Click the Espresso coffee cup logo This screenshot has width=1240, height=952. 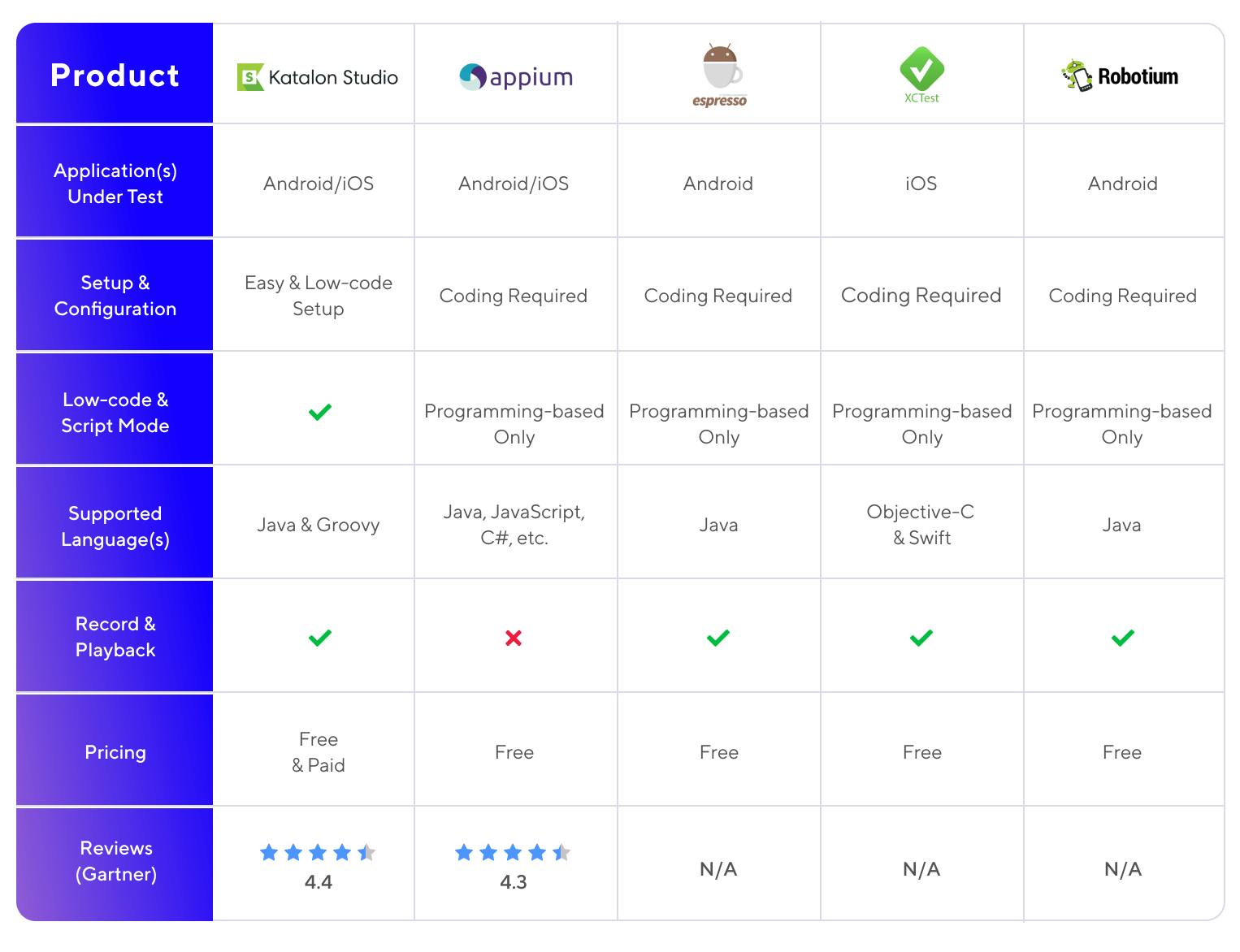(720, 76)
